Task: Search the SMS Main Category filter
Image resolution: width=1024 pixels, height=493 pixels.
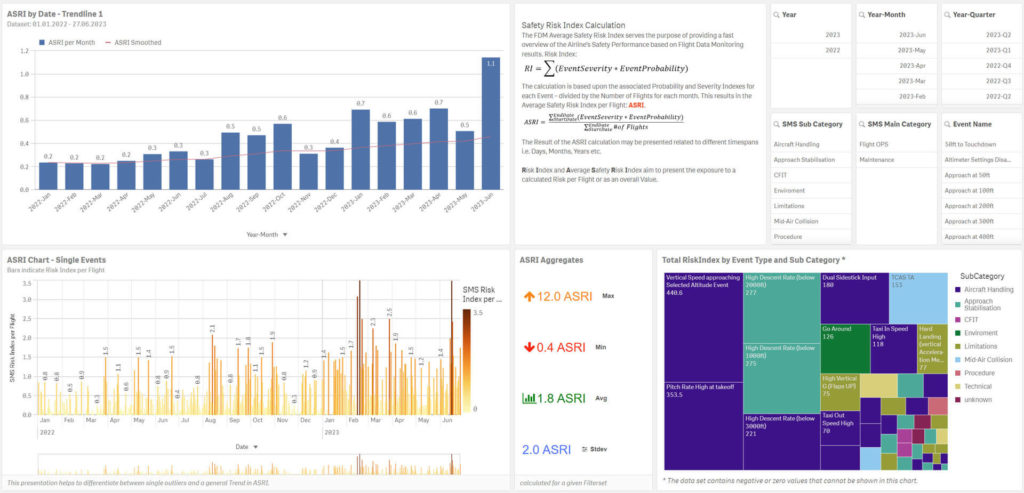Action: pos(864,124)
